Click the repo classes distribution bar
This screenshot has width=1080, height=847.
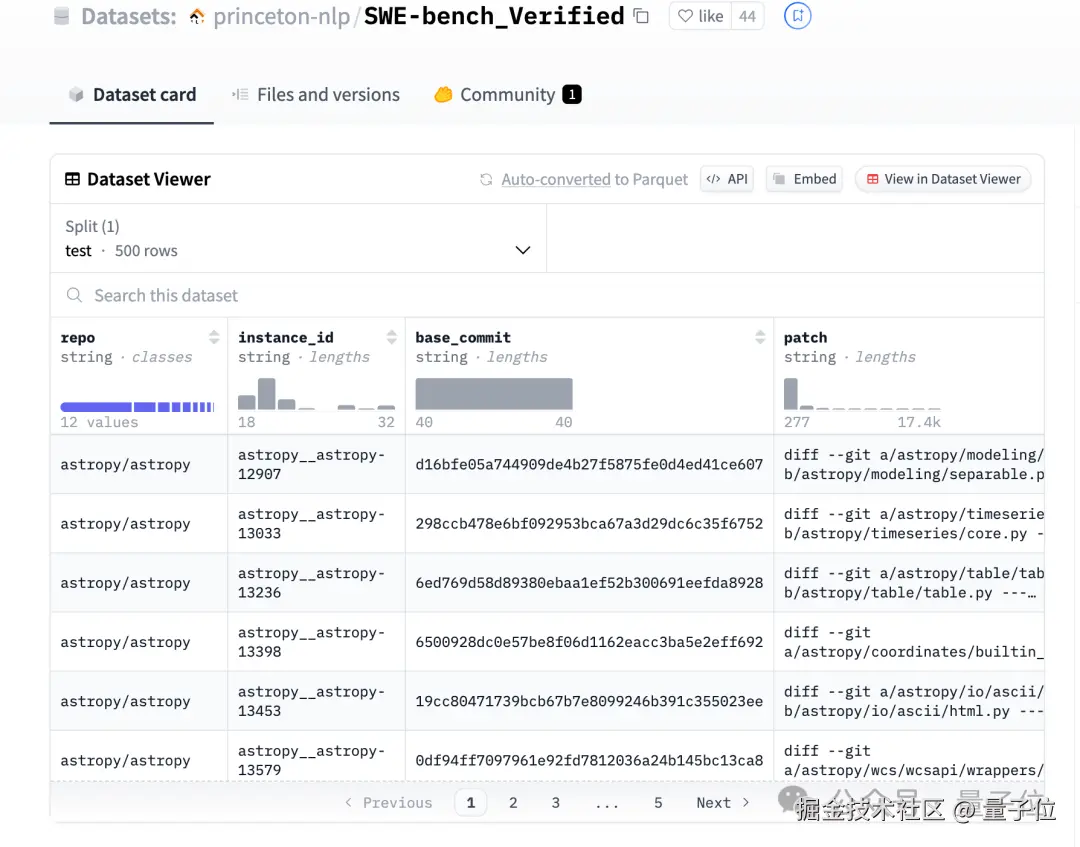coord(137,407)
